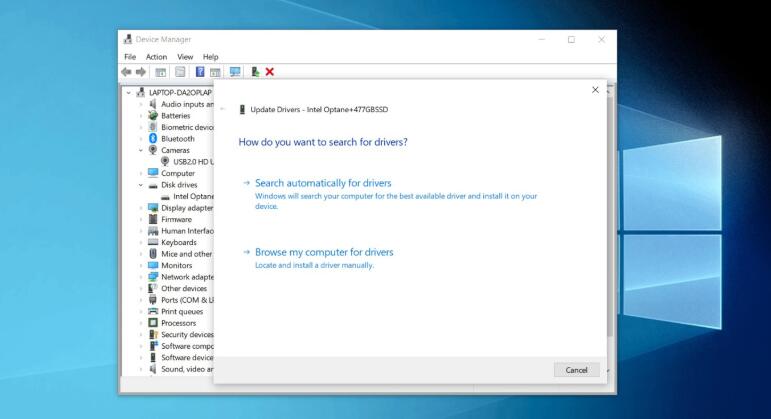Screen dimensions: 771x419
Task: Expand the Processors category
Action: coord(141,323)
